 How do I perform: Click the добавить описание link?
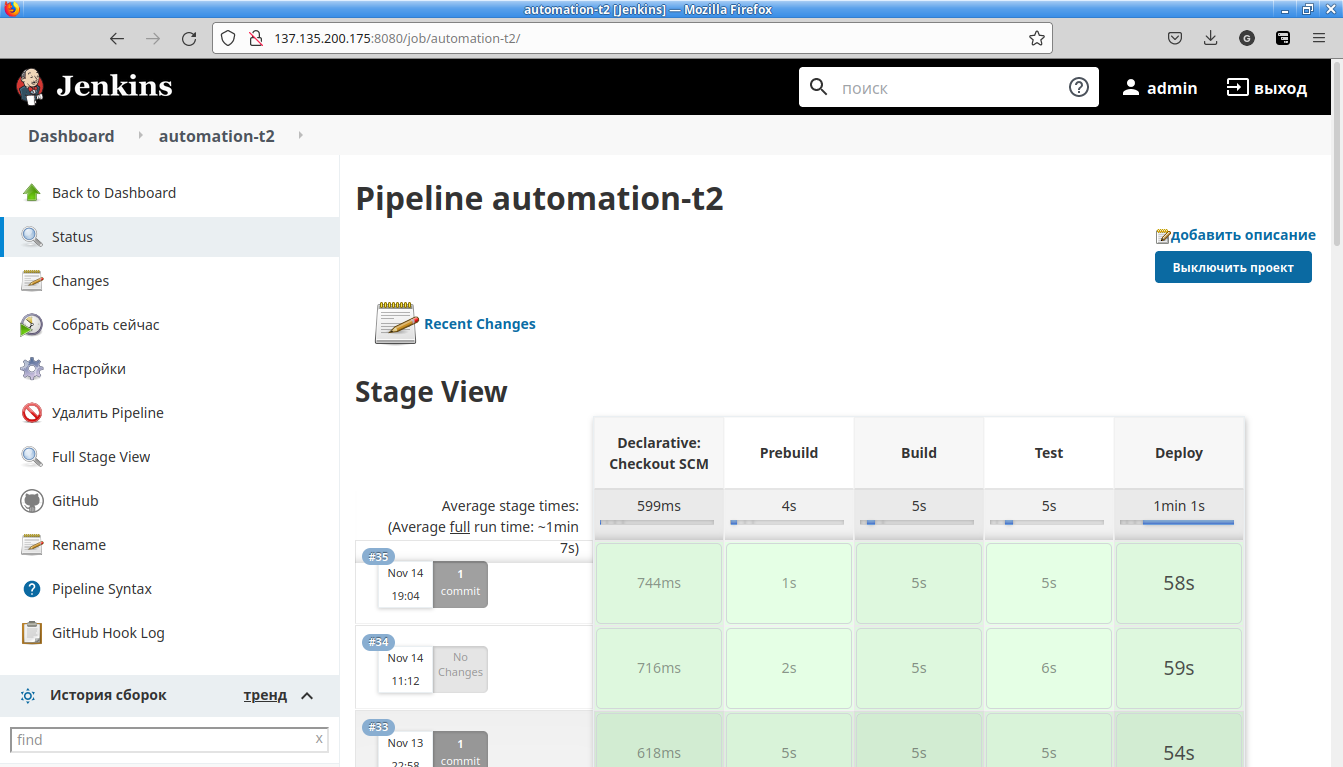[1243, 235]
